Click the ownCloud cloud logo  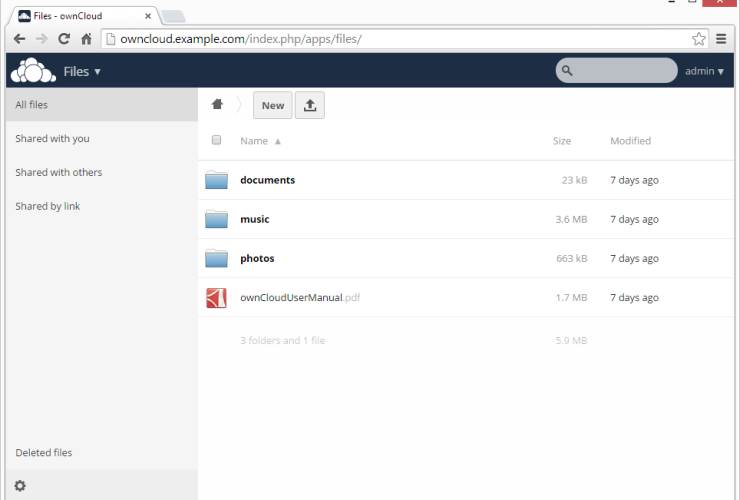(x=33, y=71)
